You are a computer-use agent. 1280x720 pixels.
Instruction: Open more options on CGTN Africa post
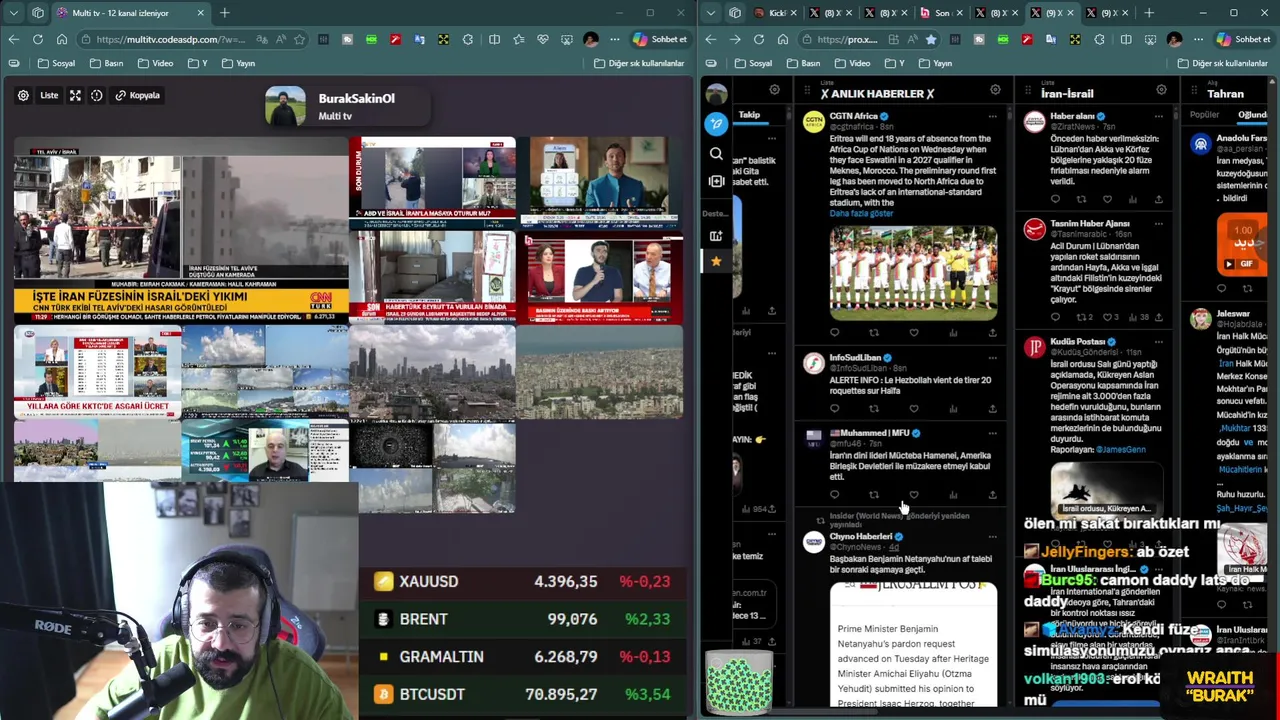992,116
